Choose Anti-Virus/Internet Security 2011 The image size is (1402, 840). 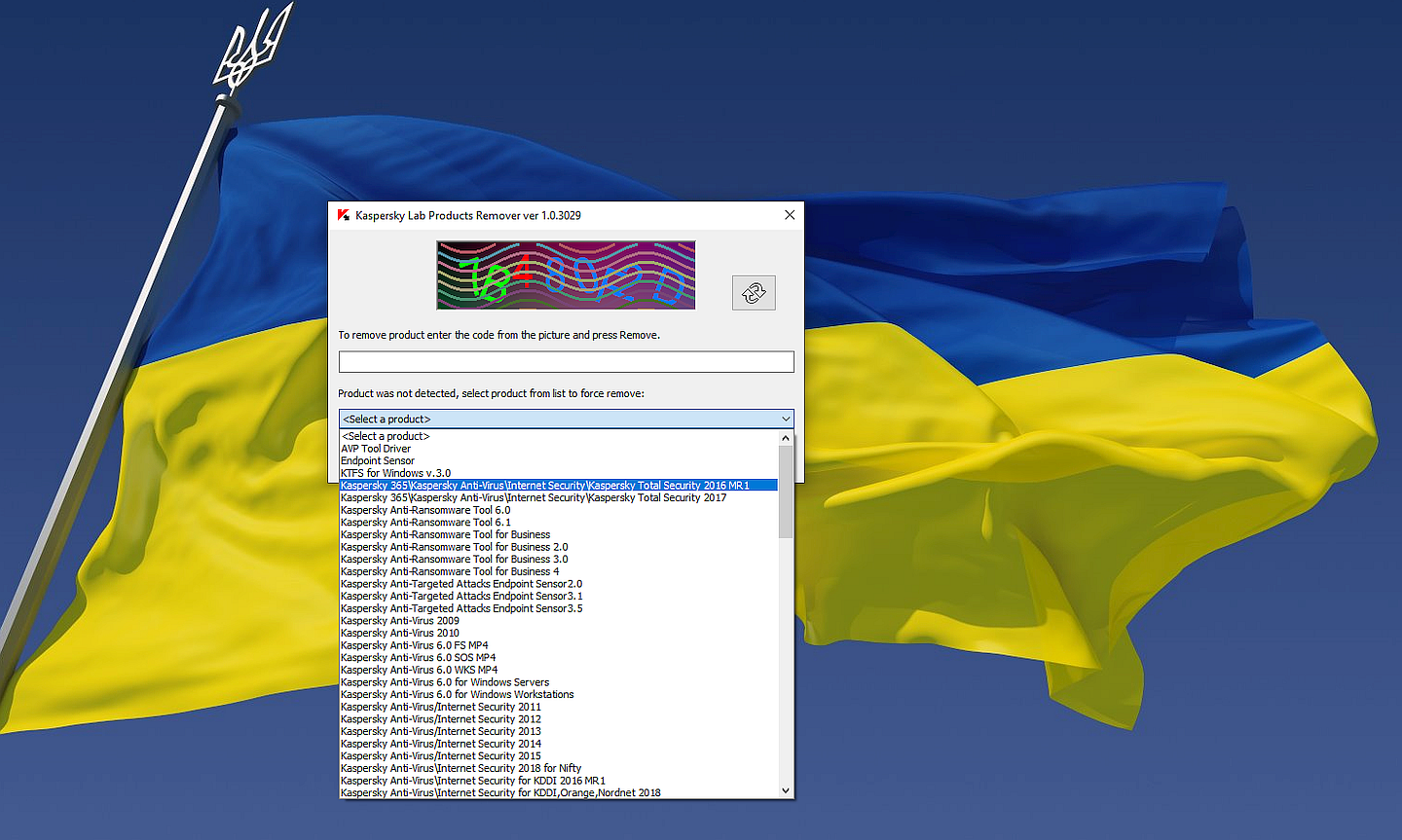559,707
